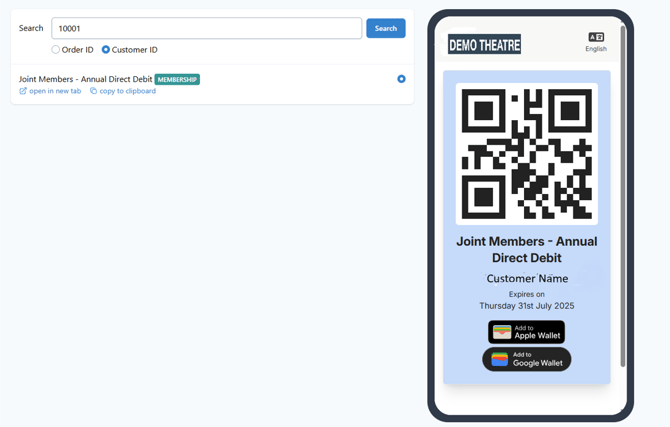This screenshot has height=427, width=670.
Task: Select the Joint Members result title in the list
Action: pyautogui.click(x=85, y=79)
